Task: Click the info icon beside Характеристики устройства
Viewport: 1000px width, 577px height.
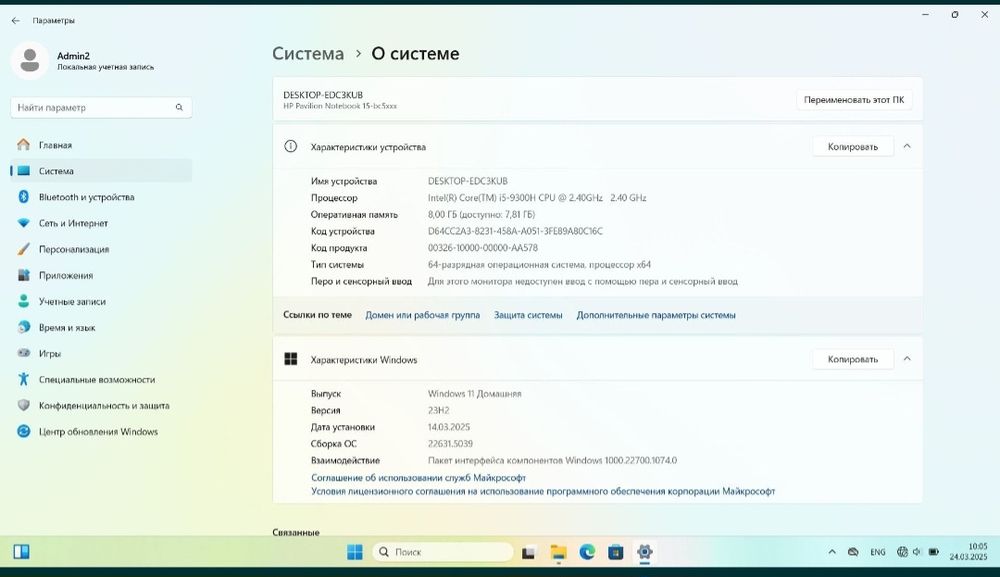Action: click(290, 147)
